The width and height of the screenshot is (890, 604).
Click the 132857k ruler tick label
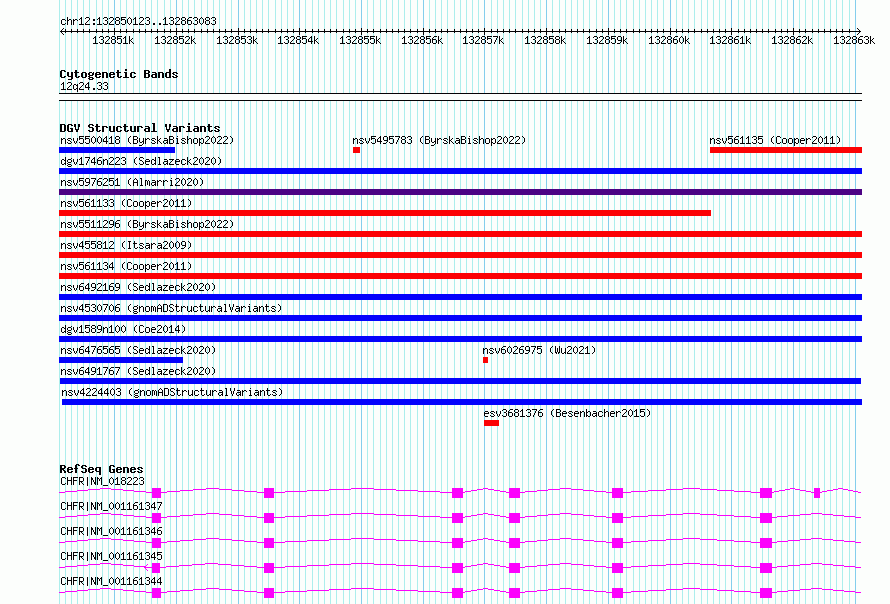pyautogui.click(x=483, y=40)
